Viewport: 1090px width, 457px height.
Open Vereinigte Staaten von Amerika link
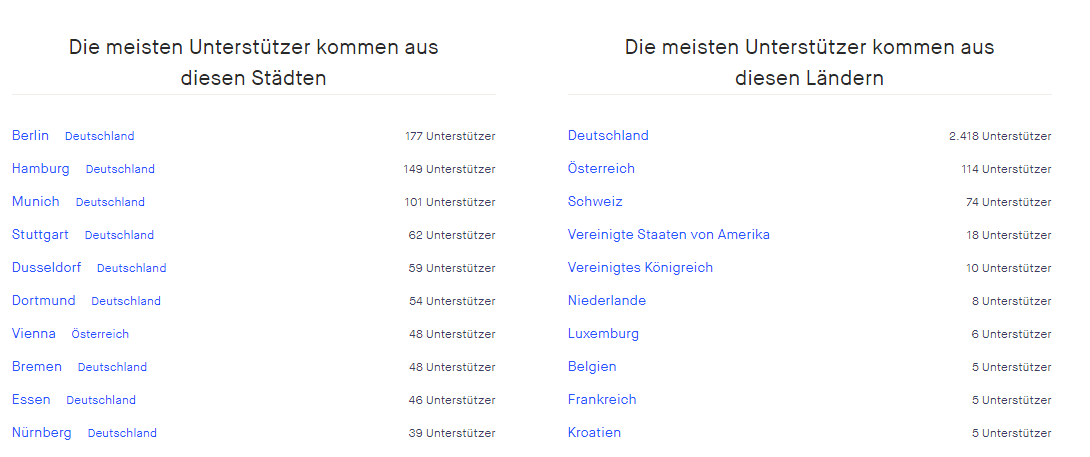pos(669,235)
